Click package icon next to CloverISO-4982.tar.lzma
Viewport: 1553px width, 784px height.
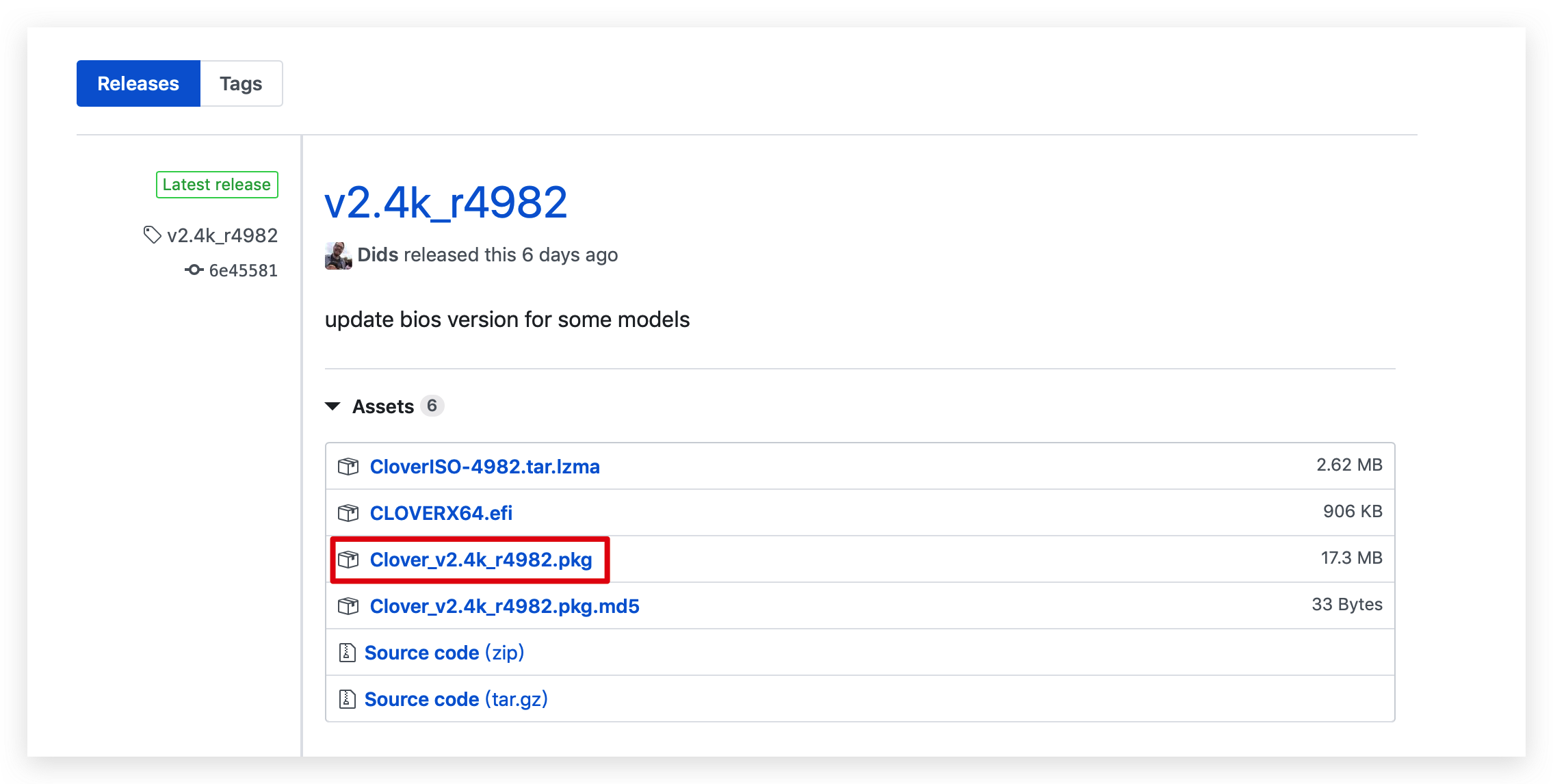(x=348, y=467)
